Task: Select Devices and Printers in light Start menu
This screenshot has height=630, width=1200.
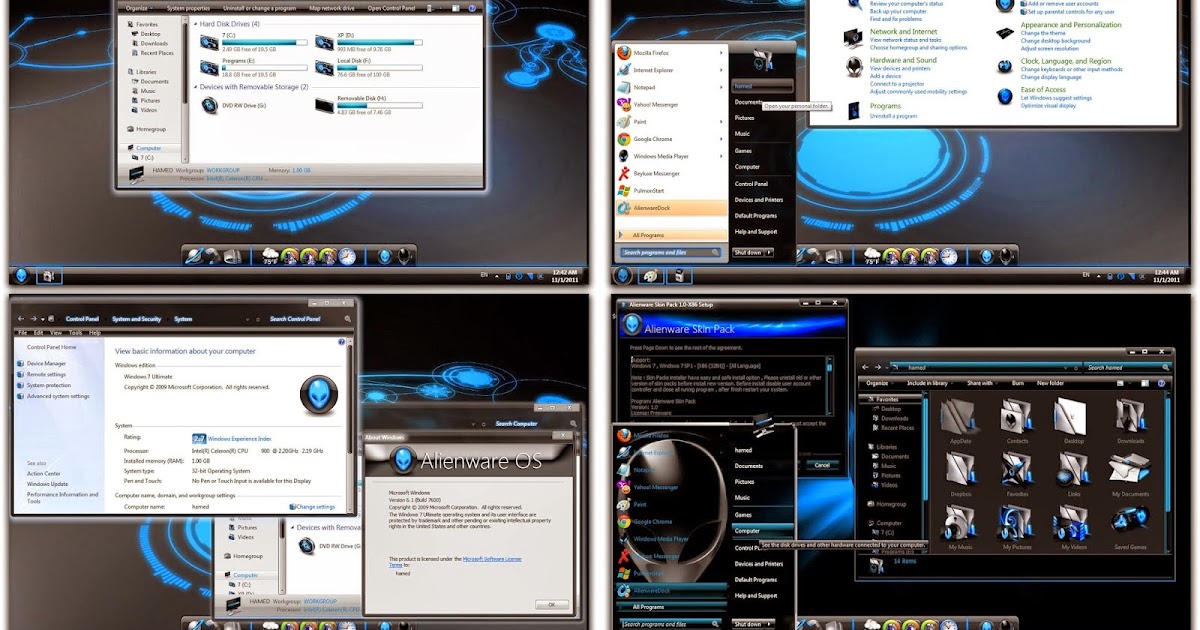Action: coord(758,200)
